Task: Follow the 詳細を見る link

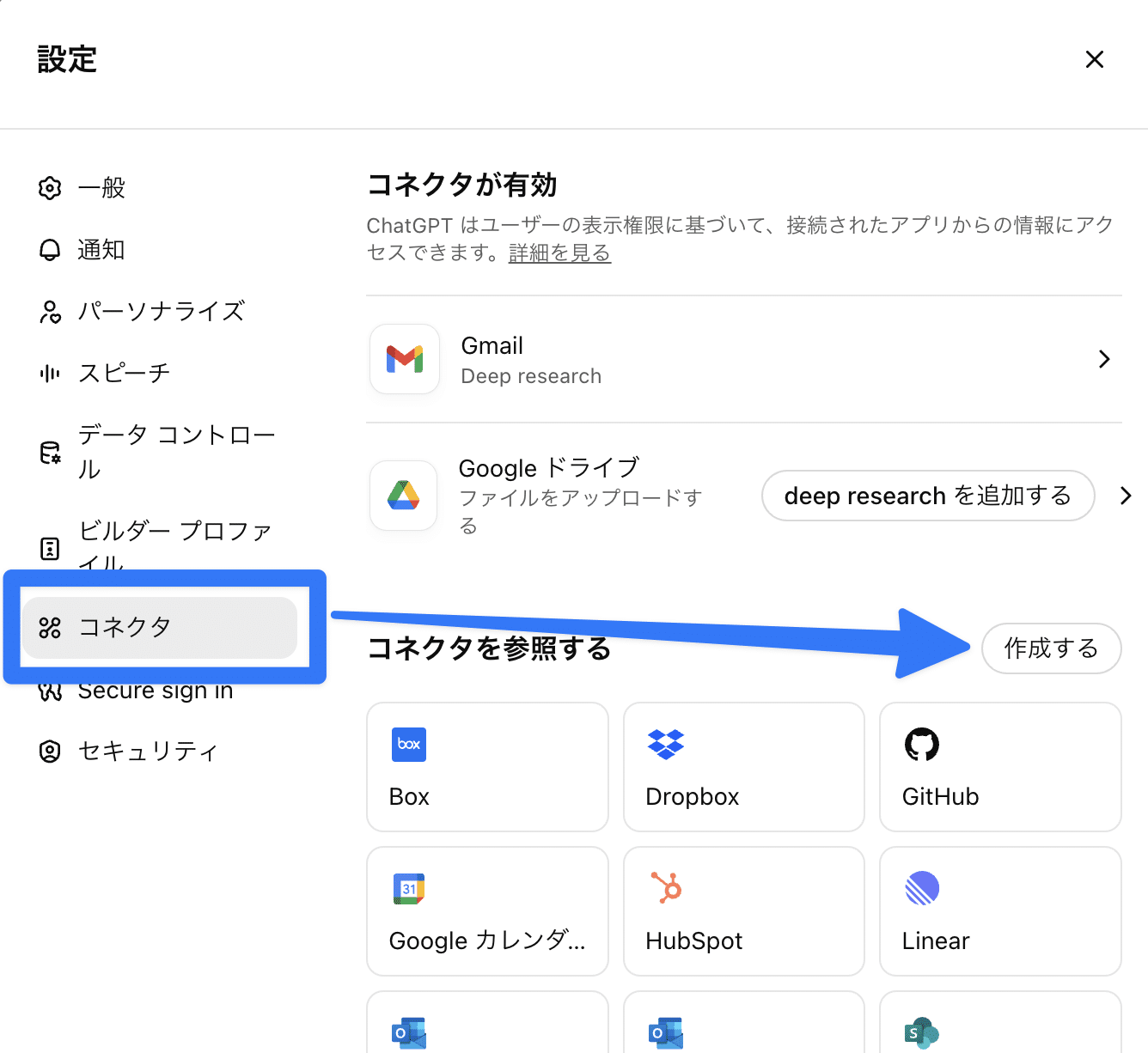Action: pos(559,253)
